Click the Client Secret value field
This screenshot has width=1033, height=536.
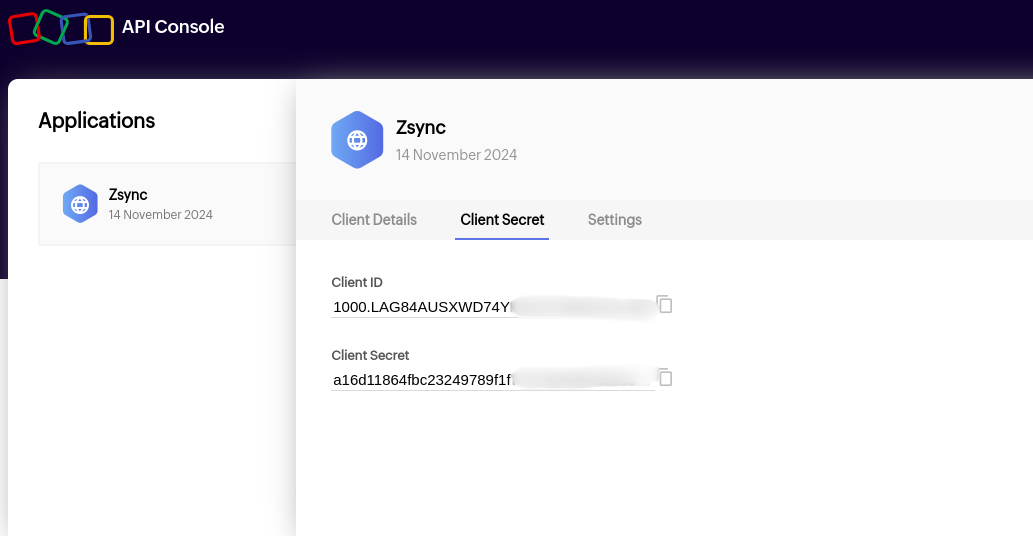point(421,380)
